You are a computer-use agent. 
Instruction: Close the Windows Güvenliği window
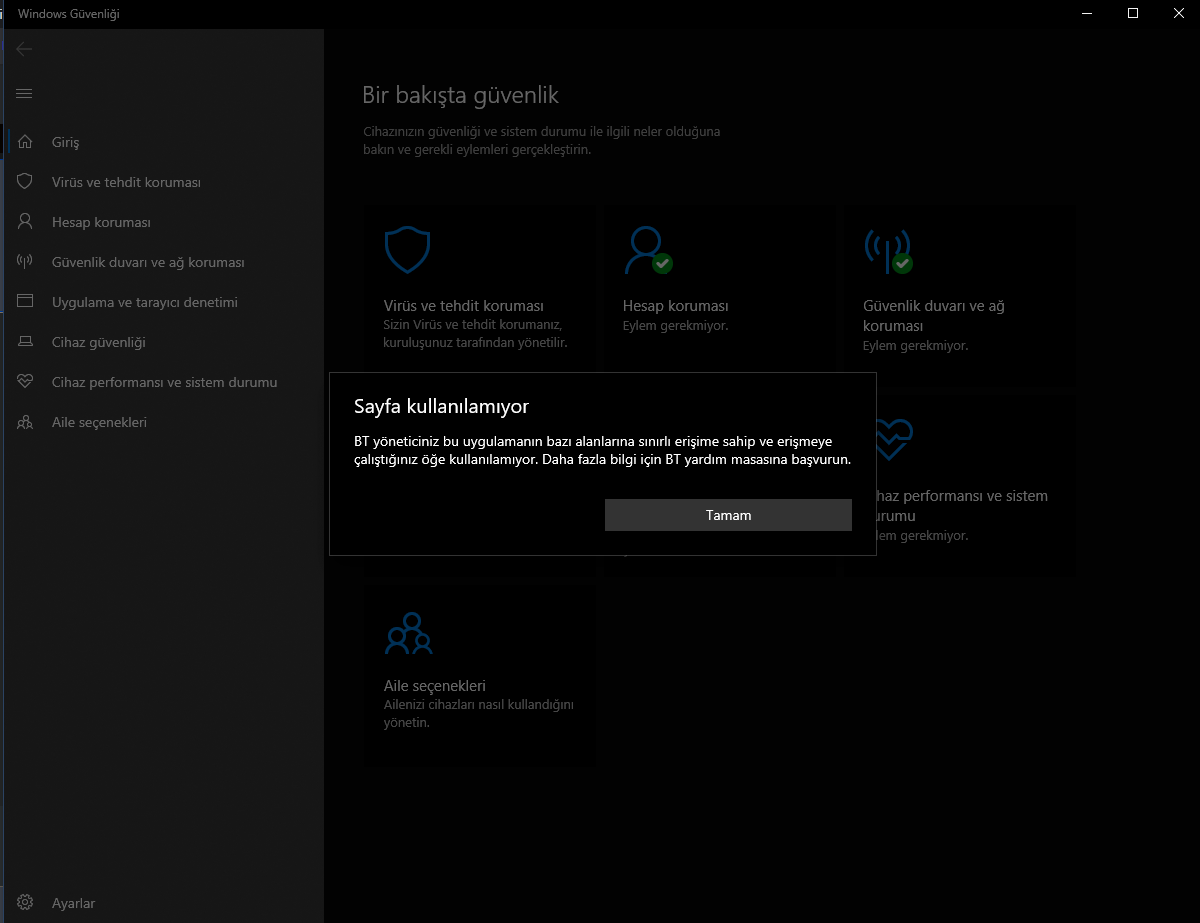pos(1178,13)
